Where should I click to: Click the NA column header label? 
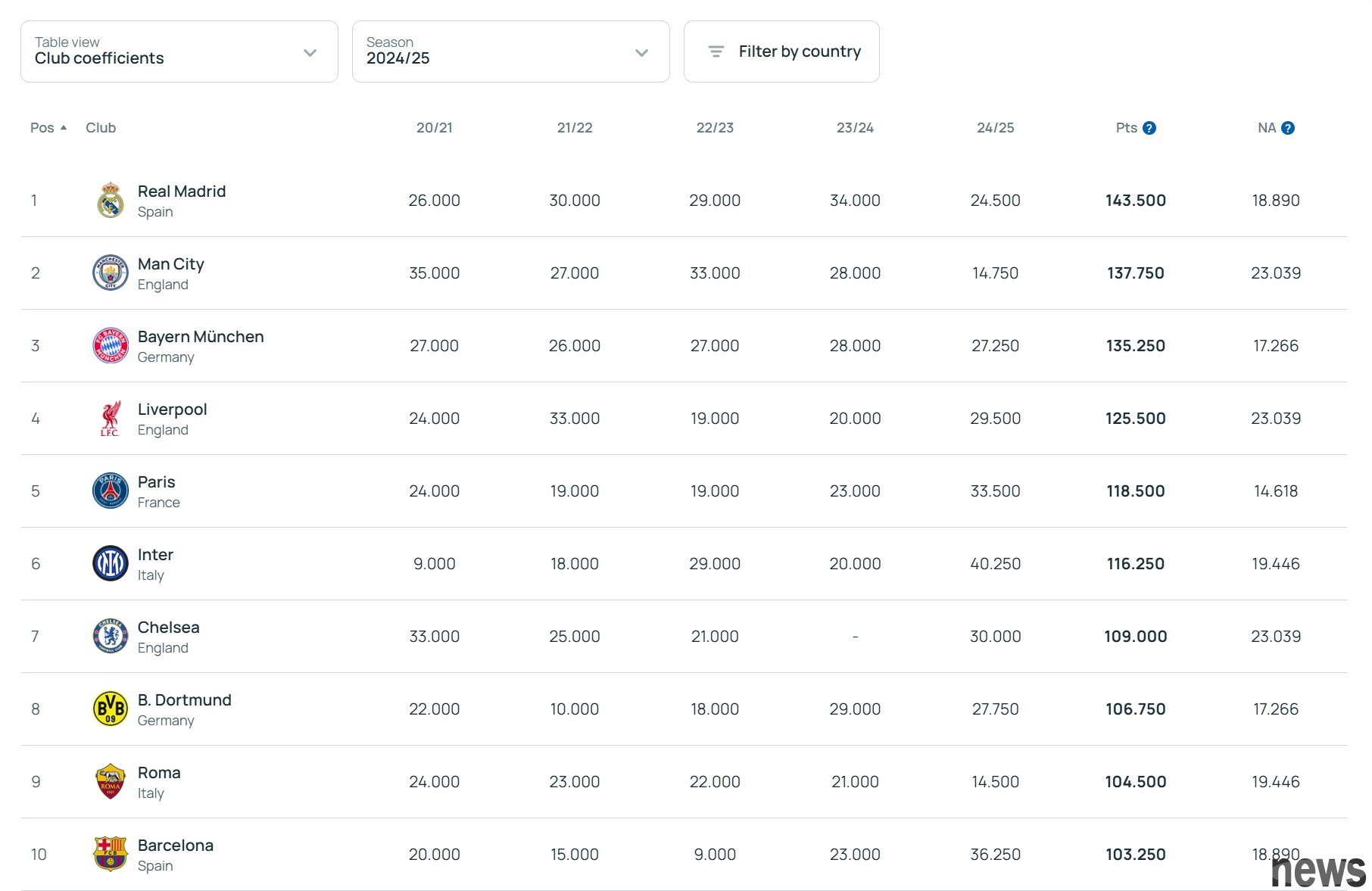[x=1267, y=128]
